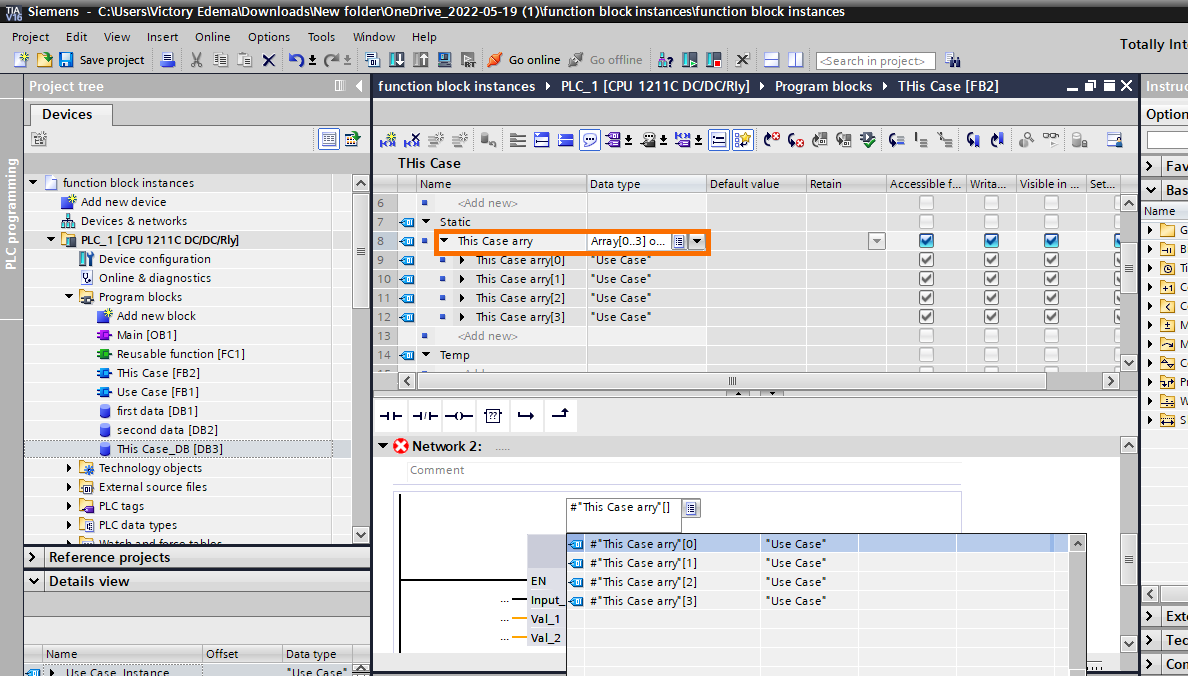Click in the Search in project field
The height and width of the screenshot is (676, 1188).
875,60
